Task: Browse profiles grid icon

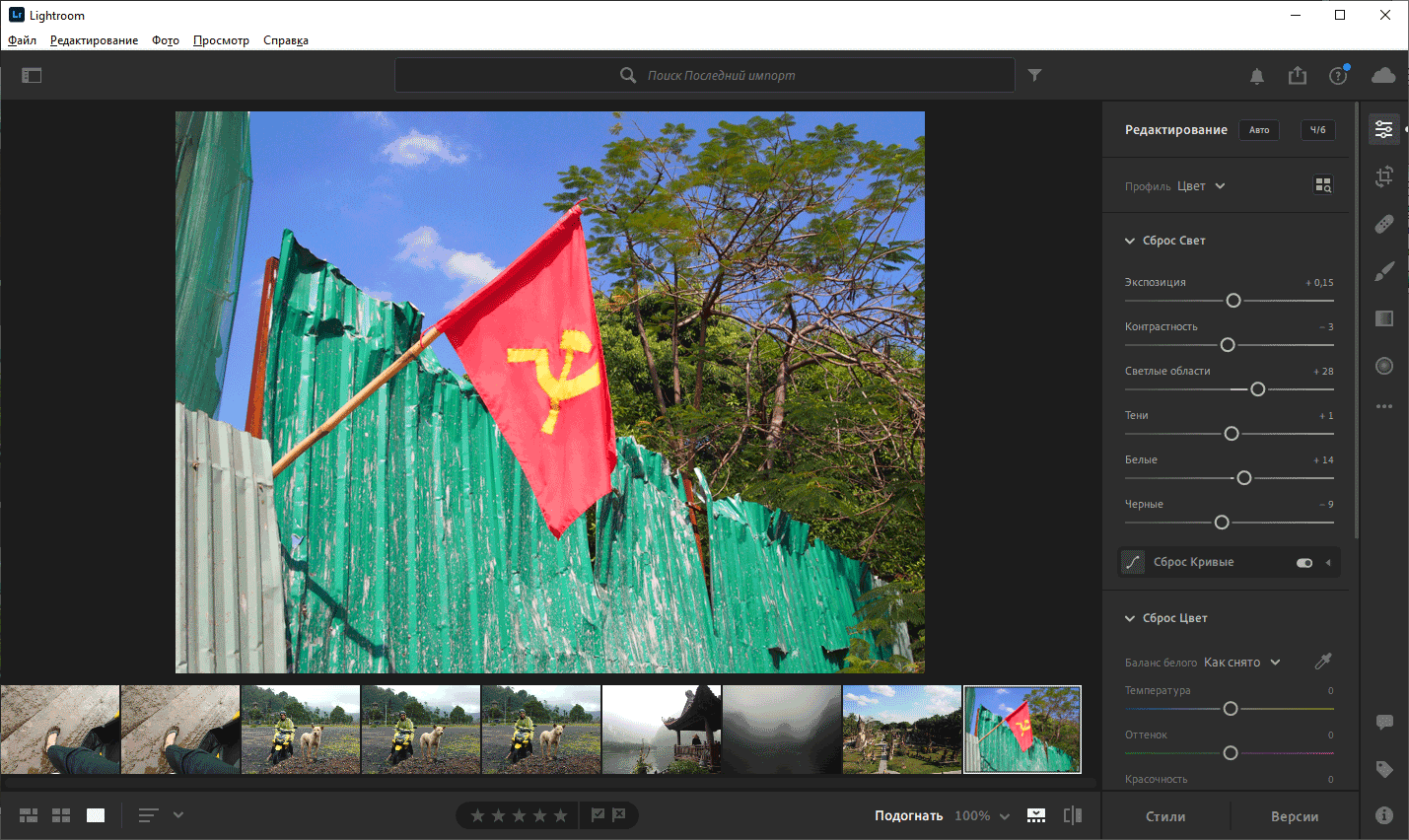Action: 1323,185
